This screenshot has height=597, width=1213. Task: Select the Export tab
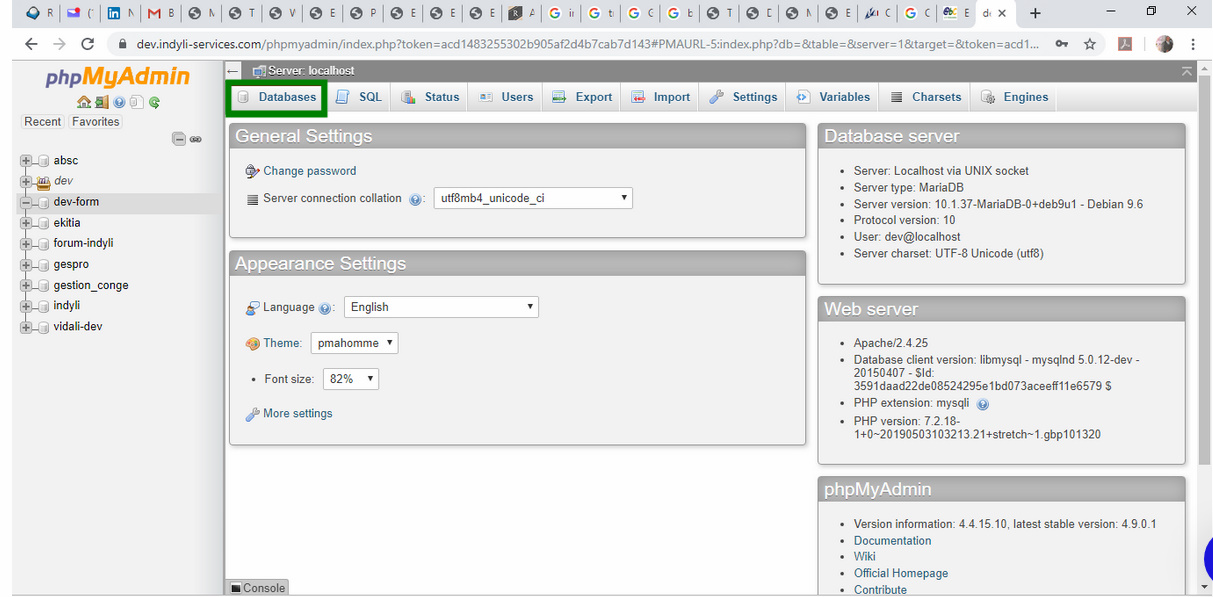click(582, 97)
